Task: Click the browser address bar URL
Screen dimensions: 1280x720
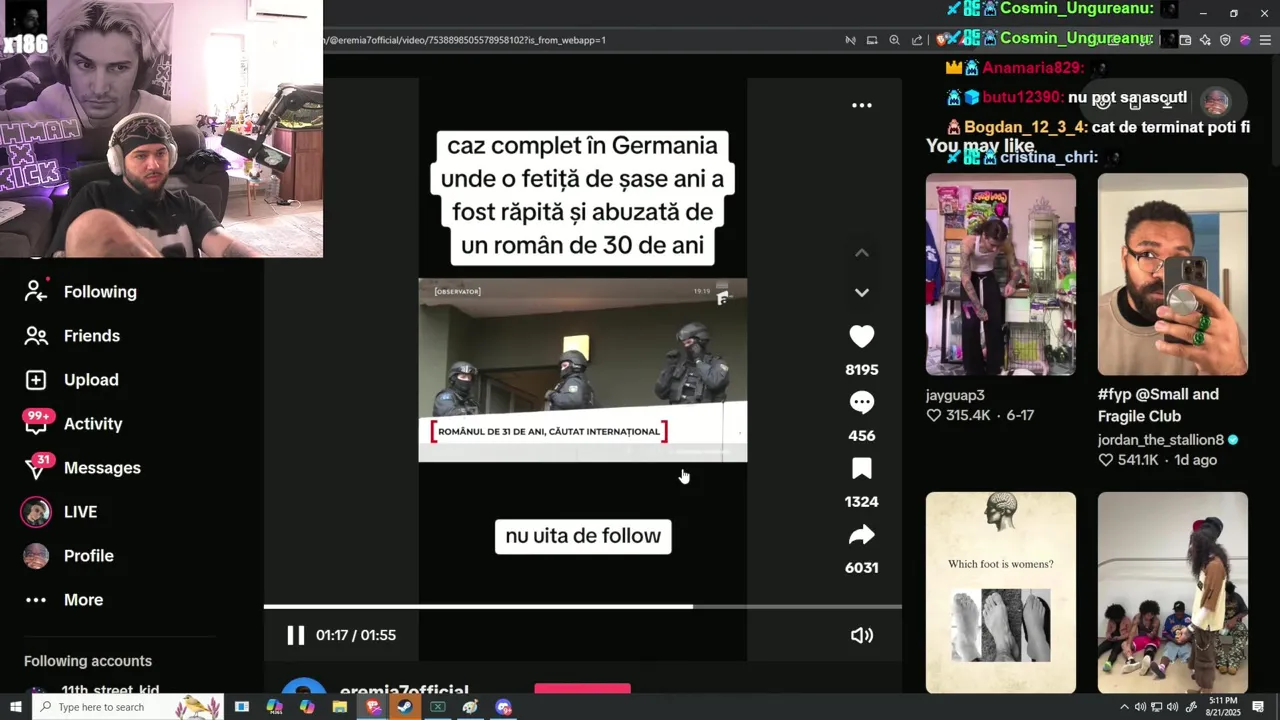Action: click(465, 40)
